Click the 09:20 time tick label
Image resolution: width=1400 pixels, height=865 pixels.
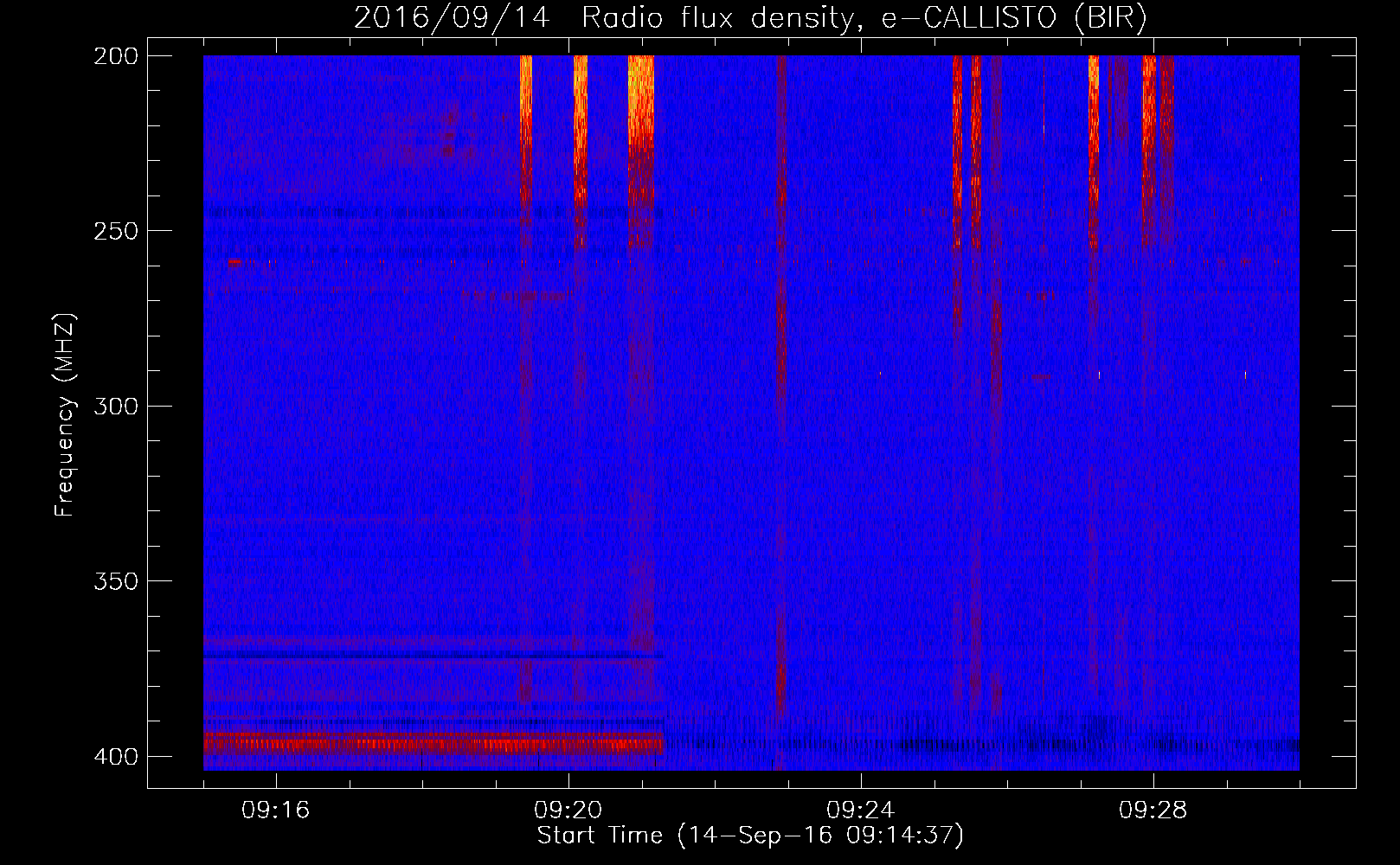(x=568, y=811)
